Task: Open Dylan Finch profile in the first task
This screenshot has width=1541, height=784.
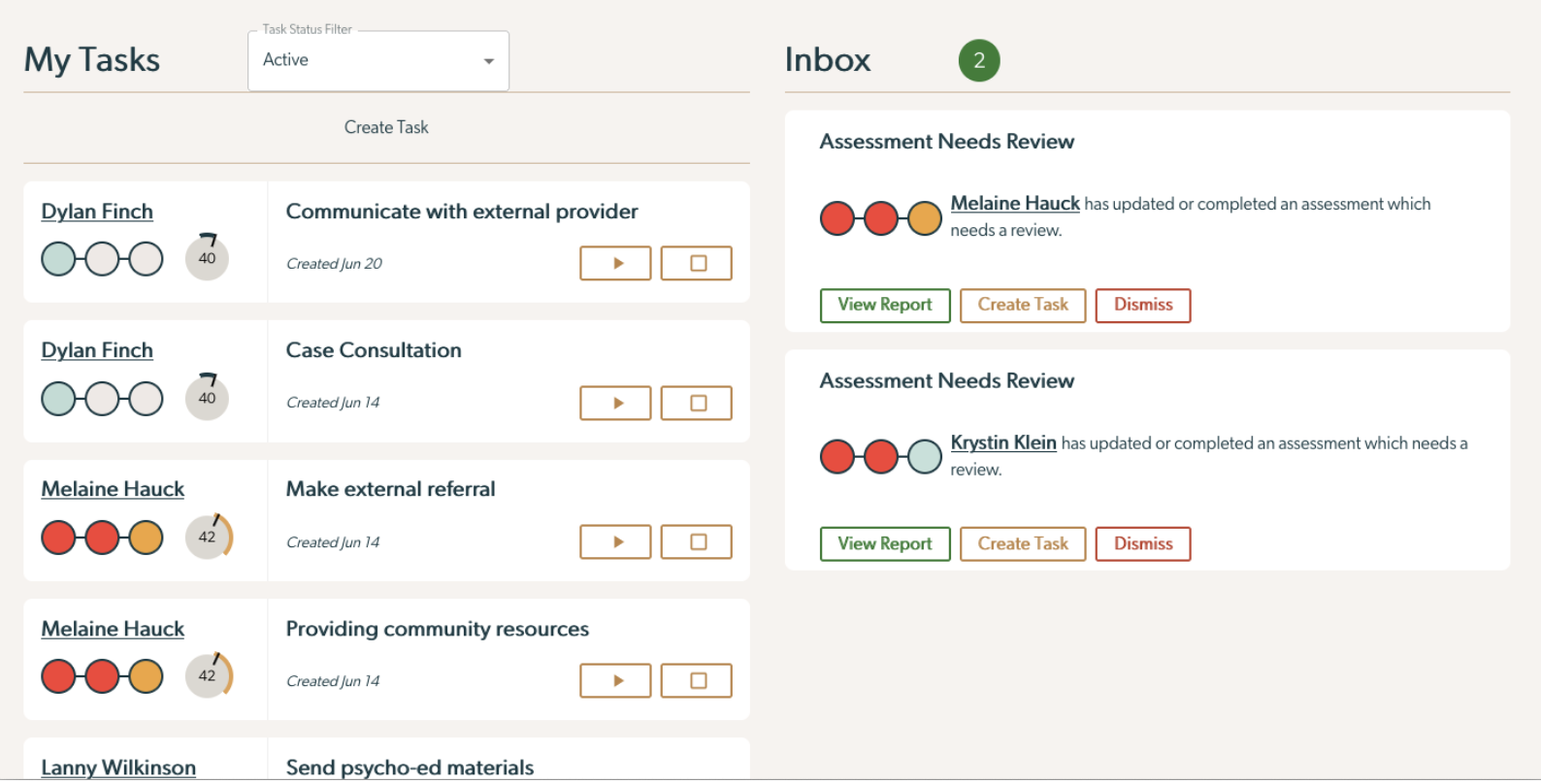Action: click(97, 212)
